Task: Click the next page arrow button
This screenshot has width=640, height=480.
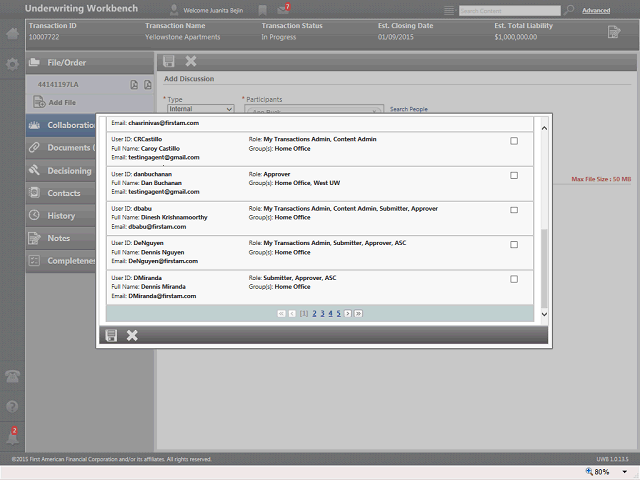Action: 348,313
